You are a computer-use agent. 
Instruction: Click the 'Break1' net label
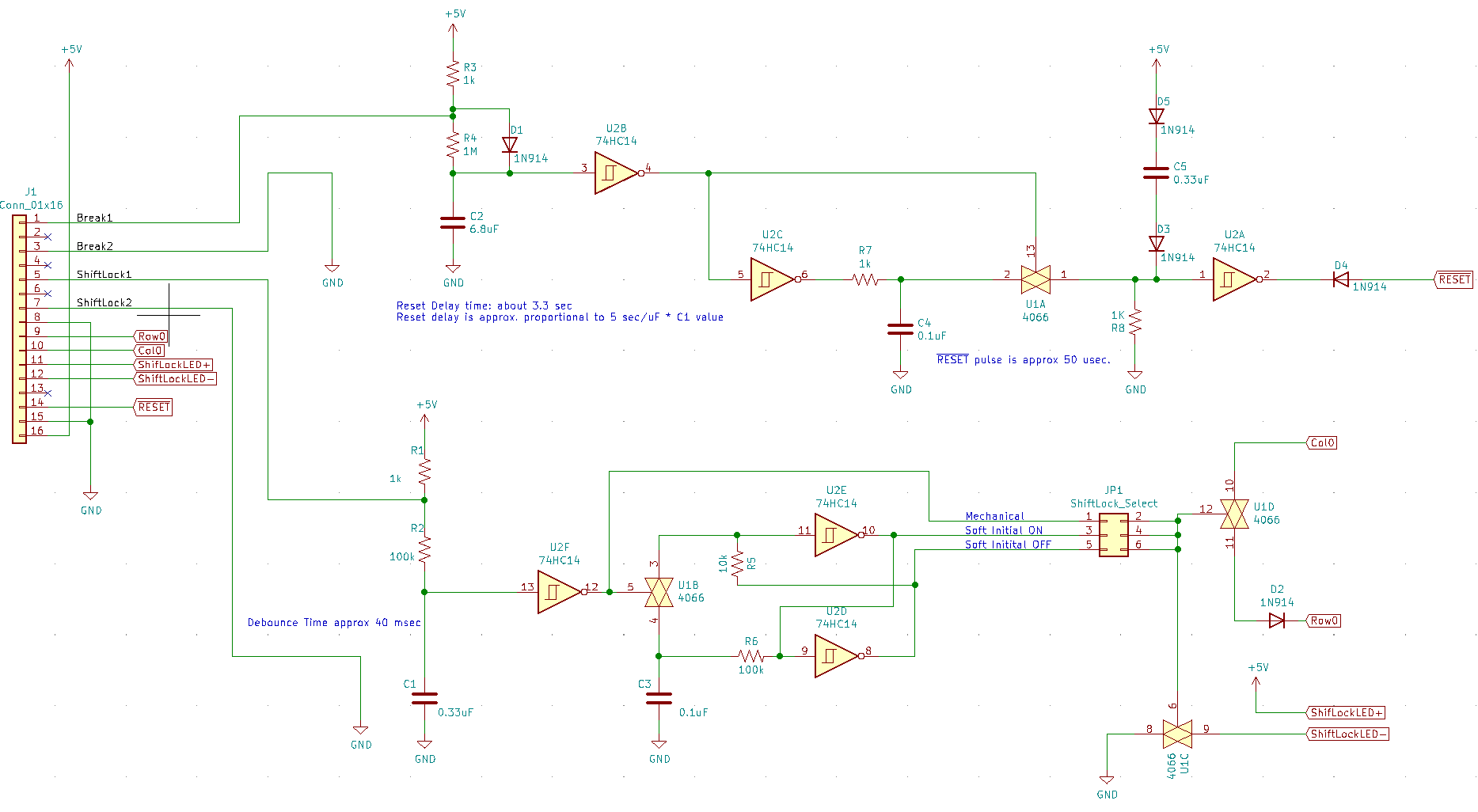(94, 218)
